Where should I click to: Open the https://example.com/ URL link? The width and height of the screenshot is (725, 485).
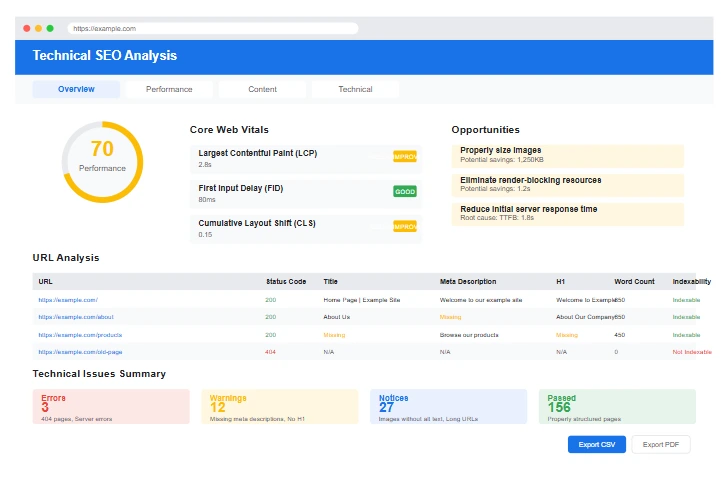(68, 300)
